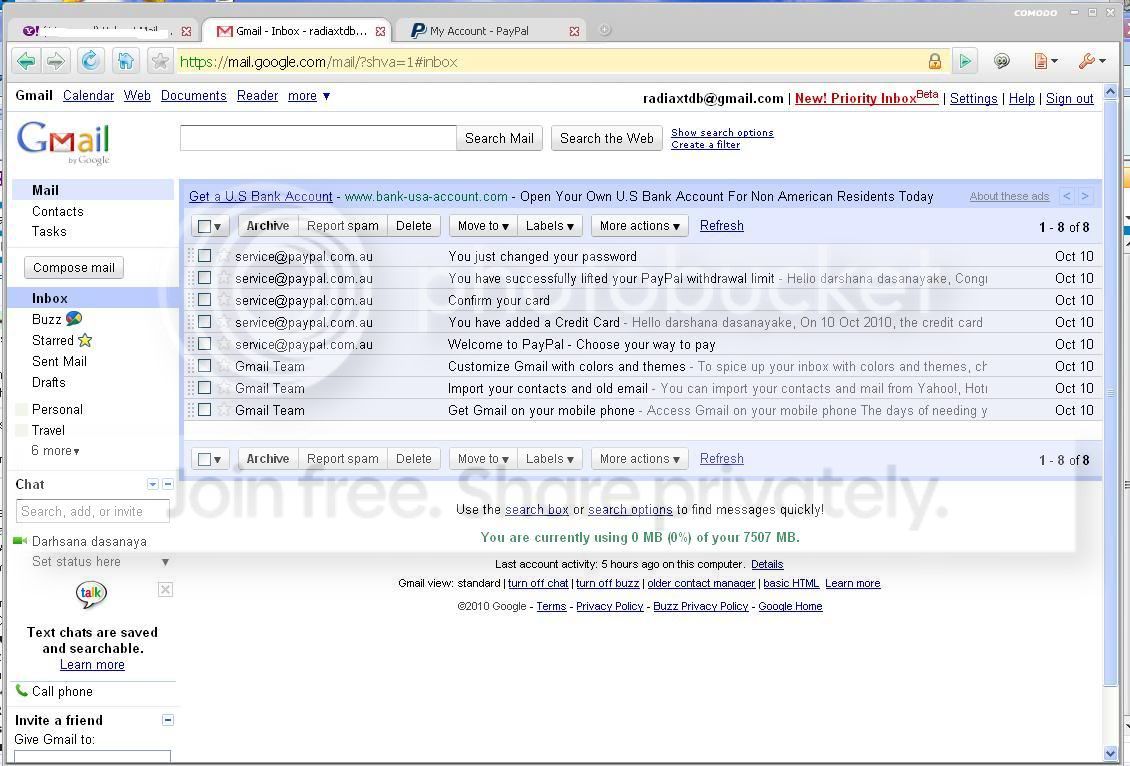Screen dimensions: 1130x766
Task: Dismiss the talk promo with X
Action: coord(165,589)
